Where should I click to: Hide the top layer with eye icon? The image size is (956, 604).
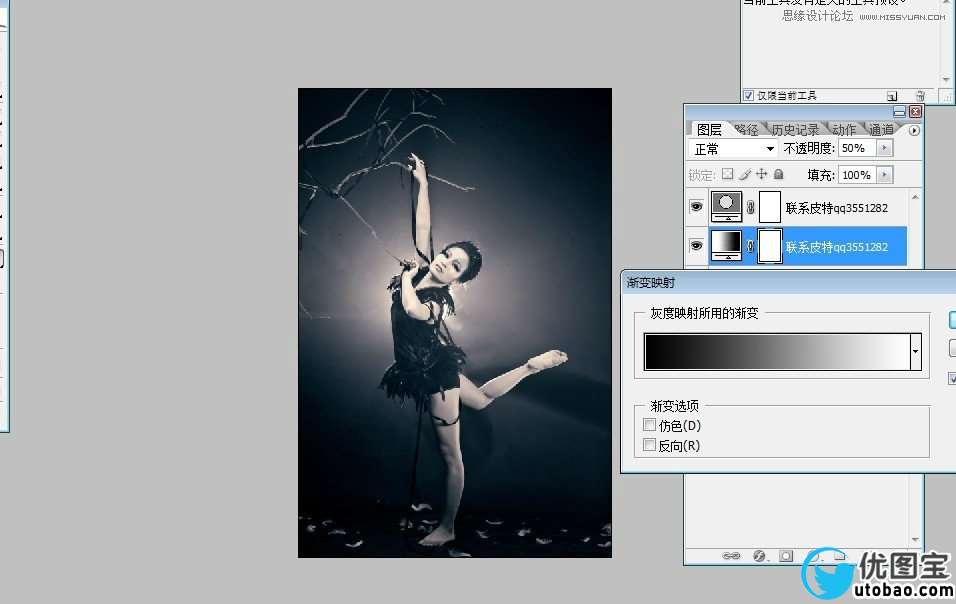click(696, 207)
